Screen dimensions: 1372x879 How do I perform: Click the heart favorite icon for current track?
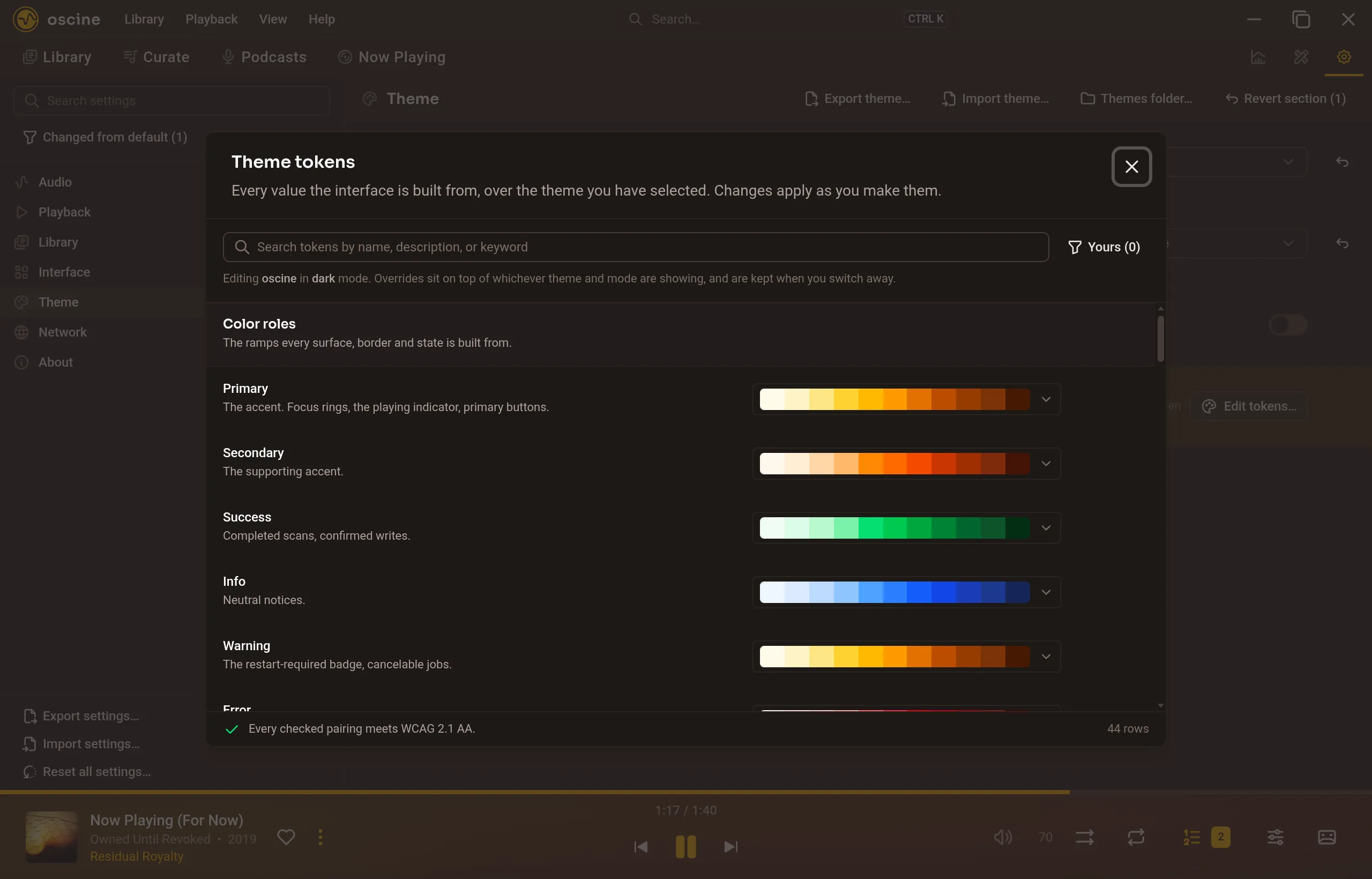(x=286, y=837)
